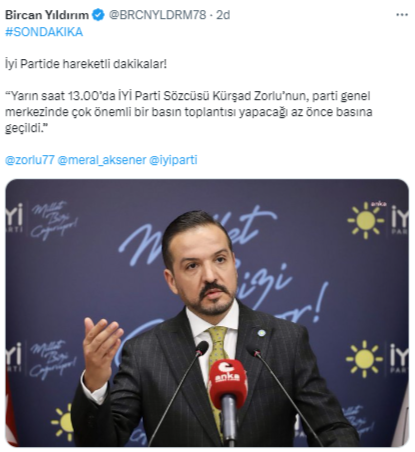Open the tweet permalink via the 2d timestamp
This screenshot has width=415, height=452.
(x=223, y=15)
